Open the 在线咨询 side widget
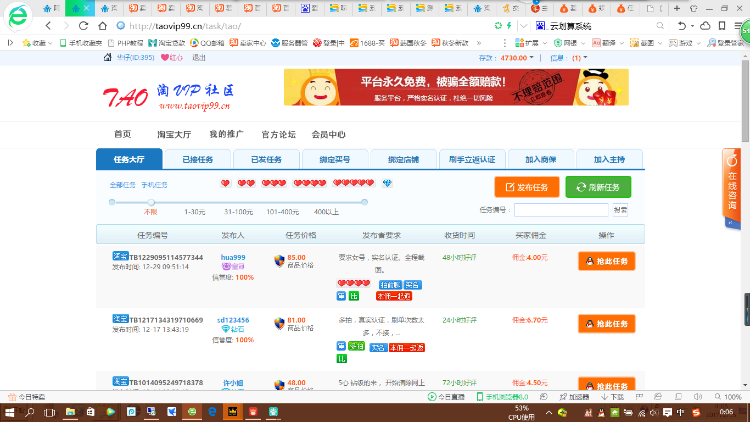750x422 pixels. pyautogui.click(x=731, y=187)
